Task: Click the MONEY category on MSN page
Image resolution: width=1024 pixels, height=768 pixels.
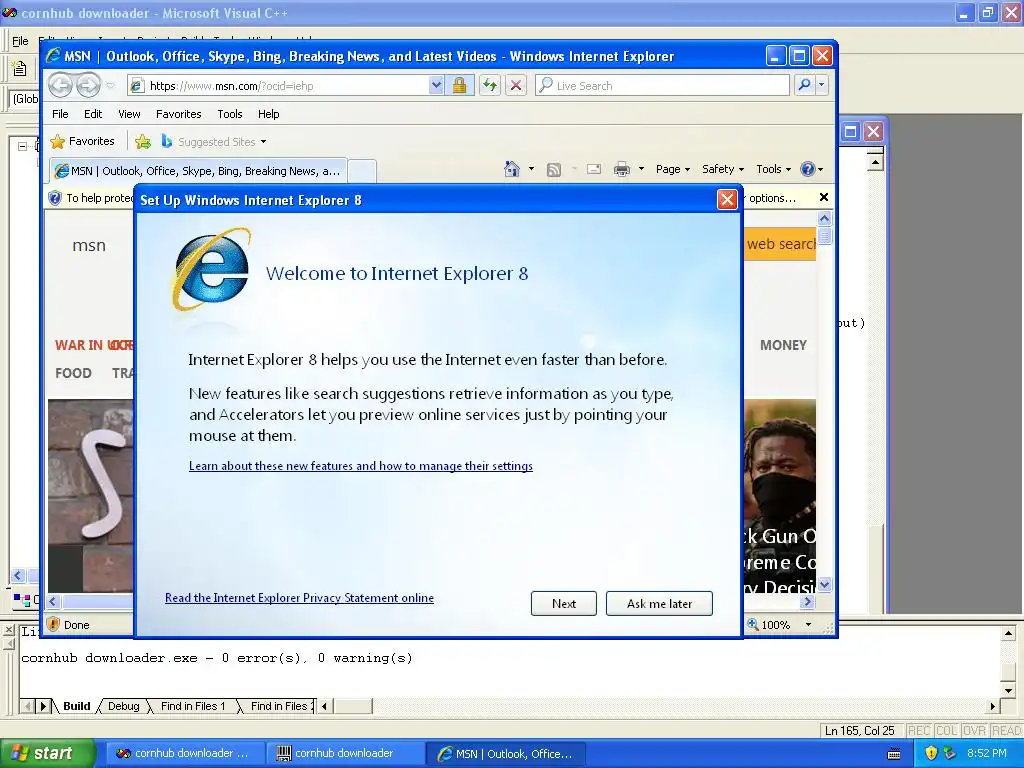Action: [x=783, y=345]
